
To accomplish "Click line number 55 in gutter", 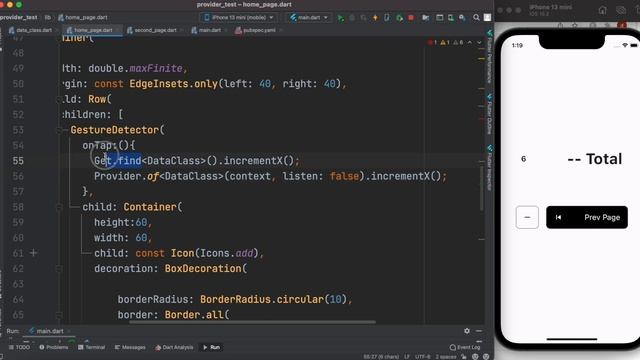I will [x=18, y=161].
